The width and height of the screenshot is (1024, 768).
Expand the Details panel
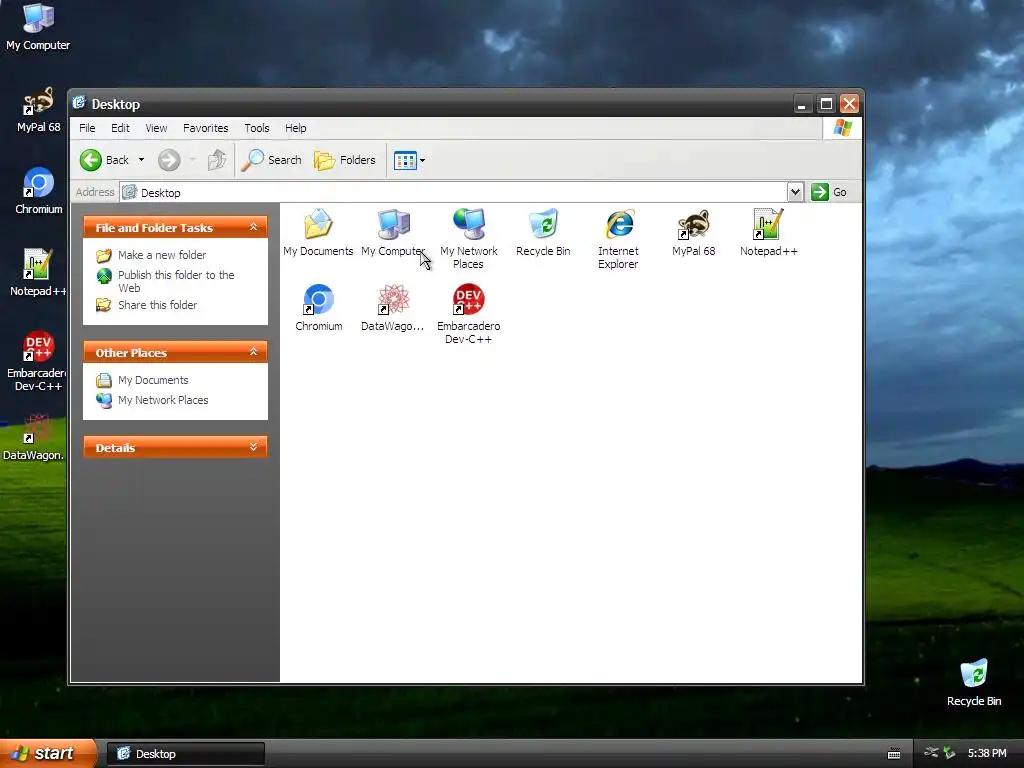(x=253, y=447)
